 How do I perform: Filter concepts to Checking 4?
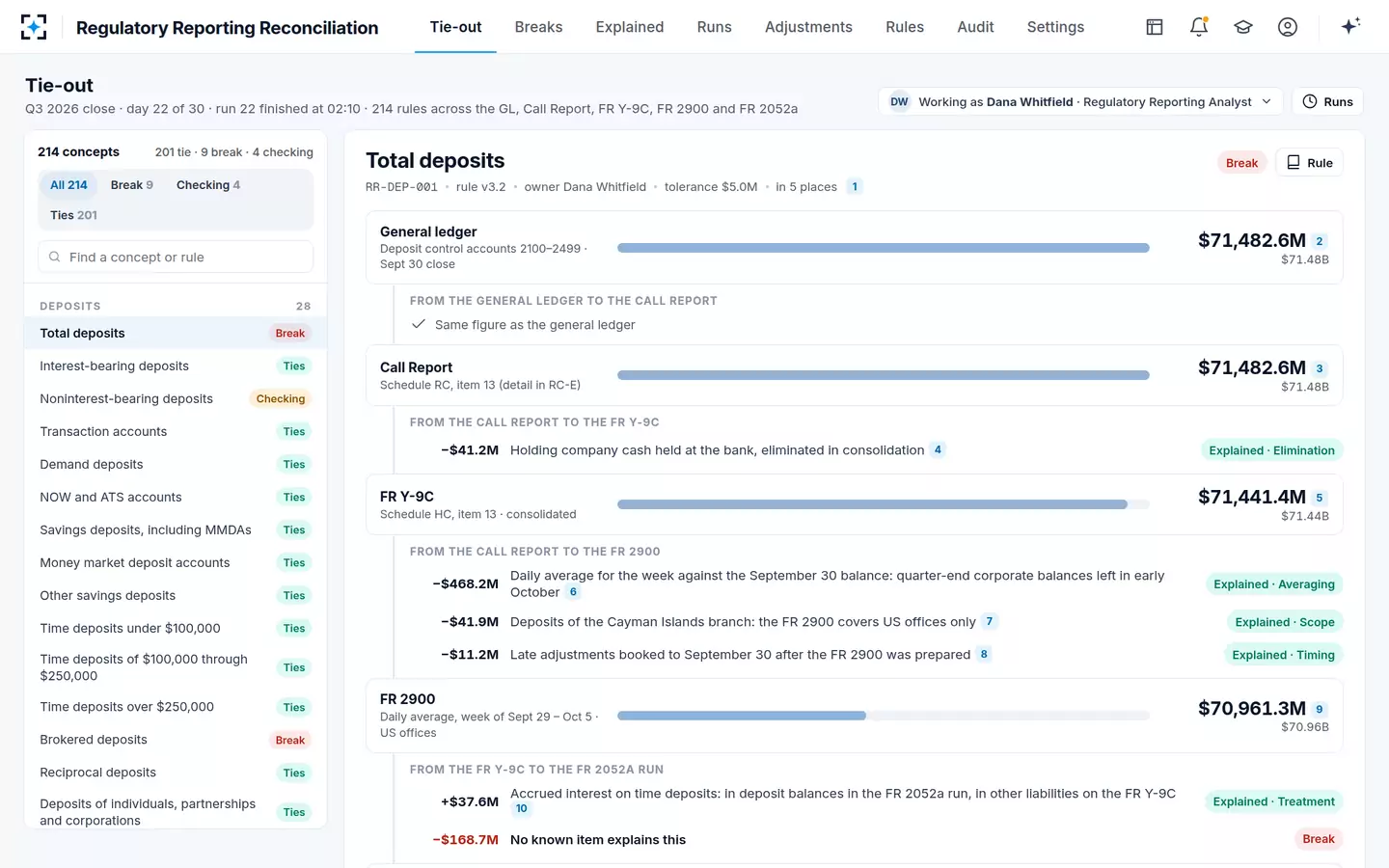(208, 185)
